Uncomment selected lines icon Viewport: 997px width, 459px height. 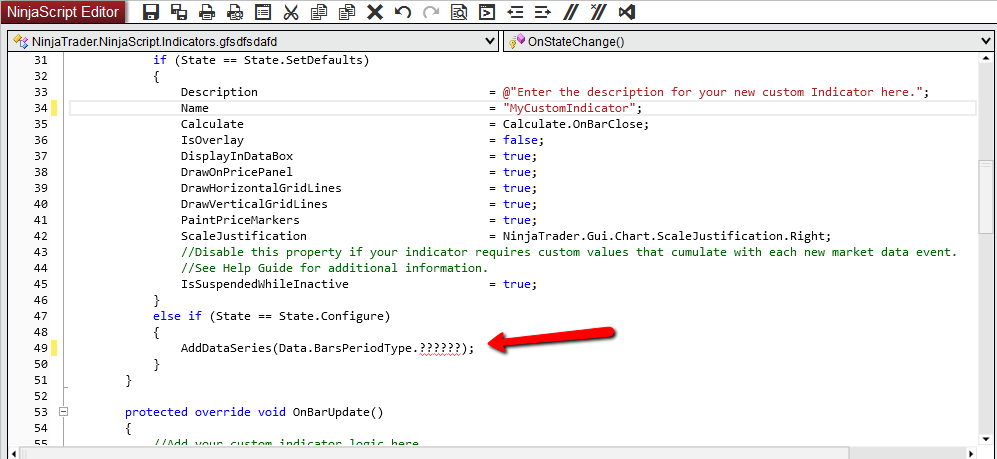click(598, 11)
